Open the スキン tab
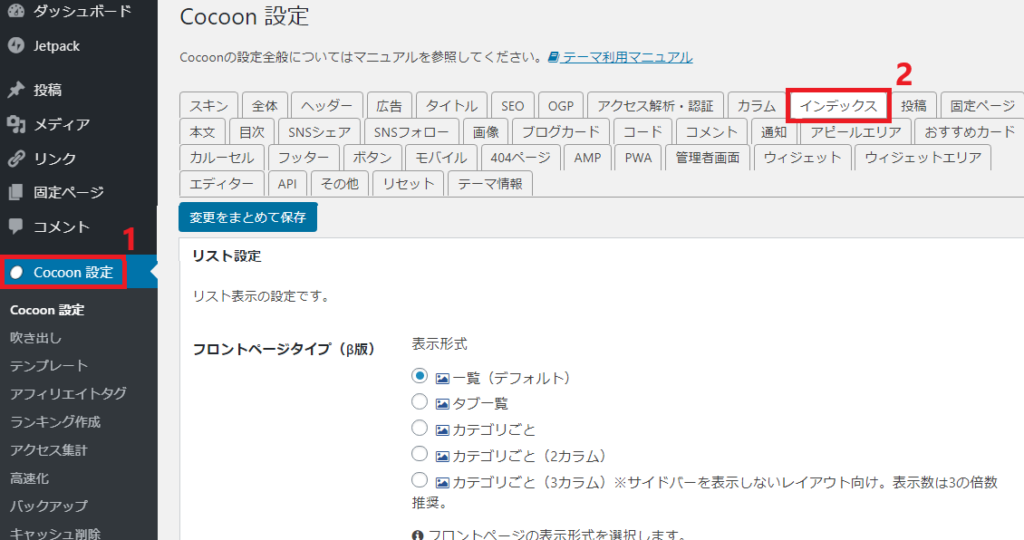1024x540 pixels. click(x=209, y=106)
